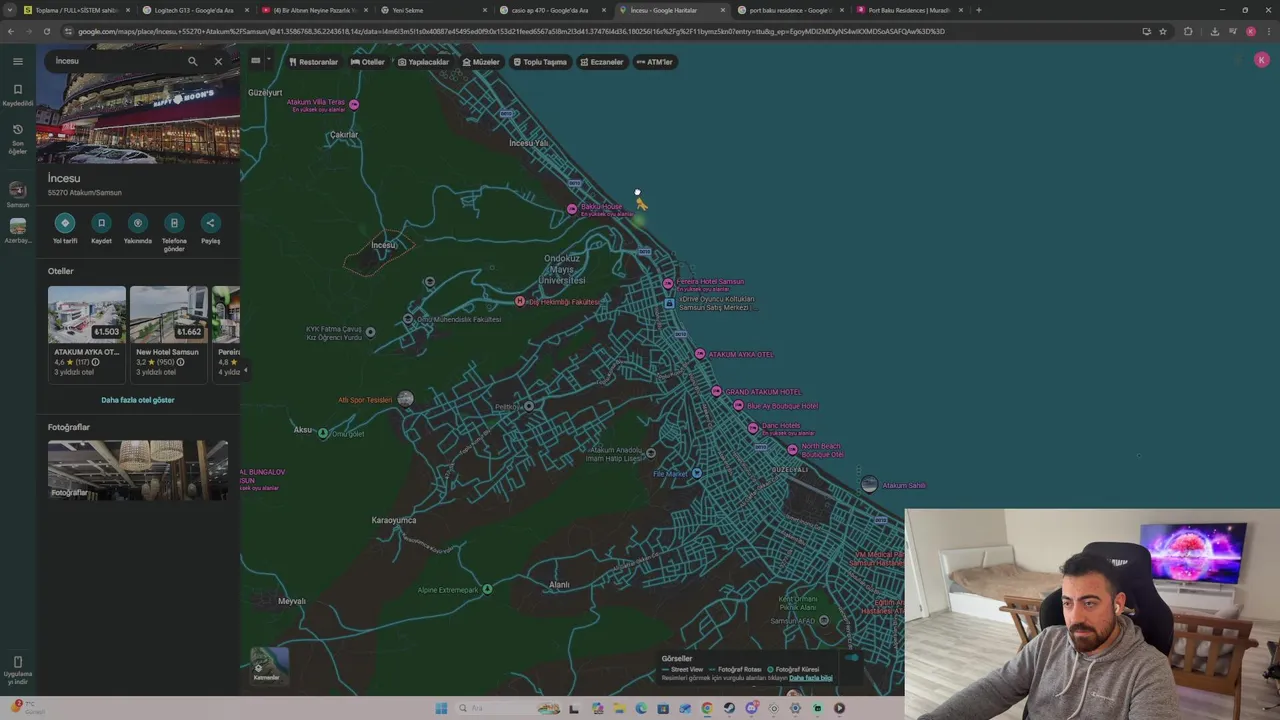Select the Ferera Hotel Samsun map pin
This screenshot has height=720, width=1280.
click(668, 283)
